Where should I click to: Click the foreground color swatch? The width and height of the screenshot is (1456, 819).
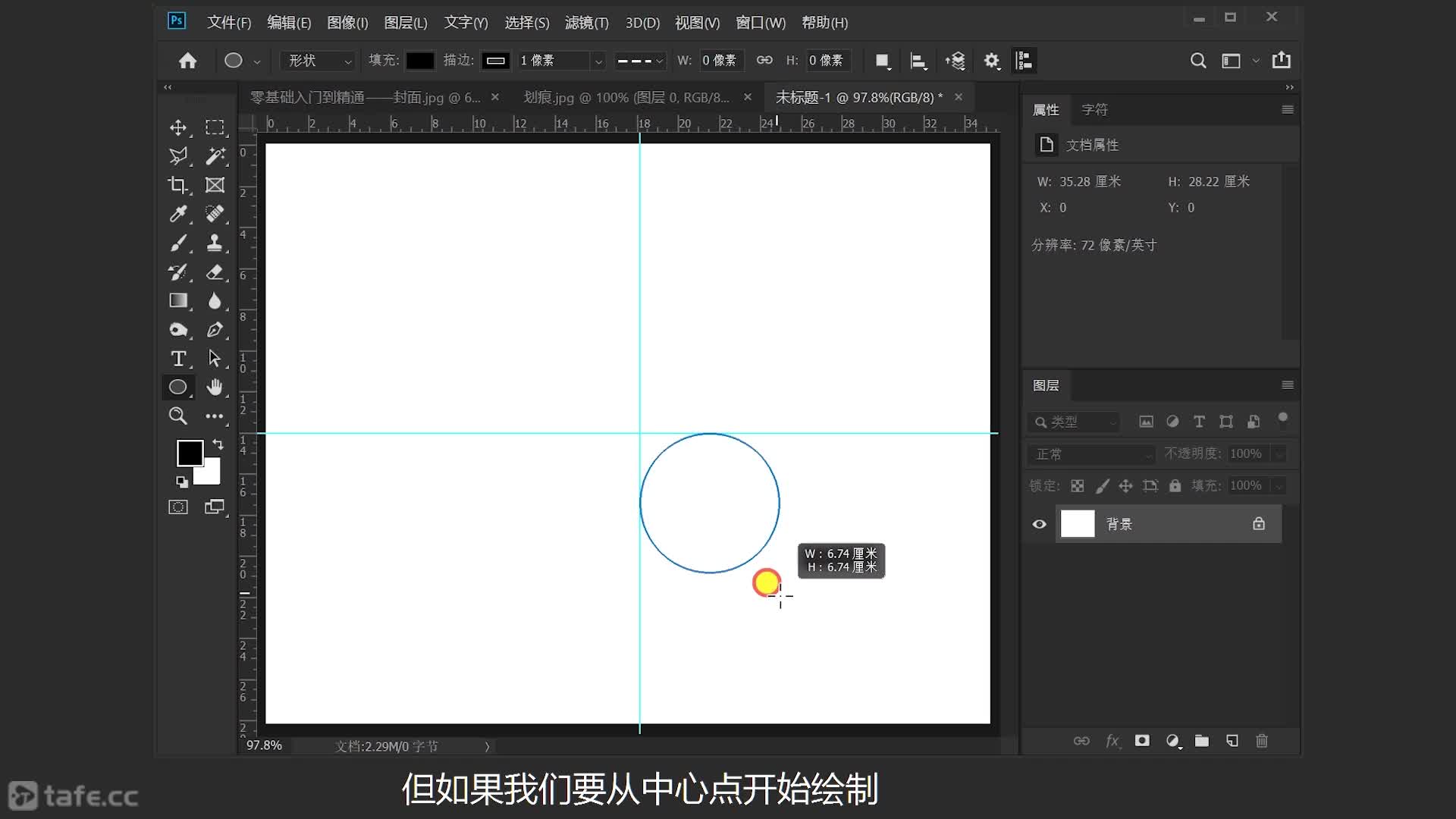(190, 453)
